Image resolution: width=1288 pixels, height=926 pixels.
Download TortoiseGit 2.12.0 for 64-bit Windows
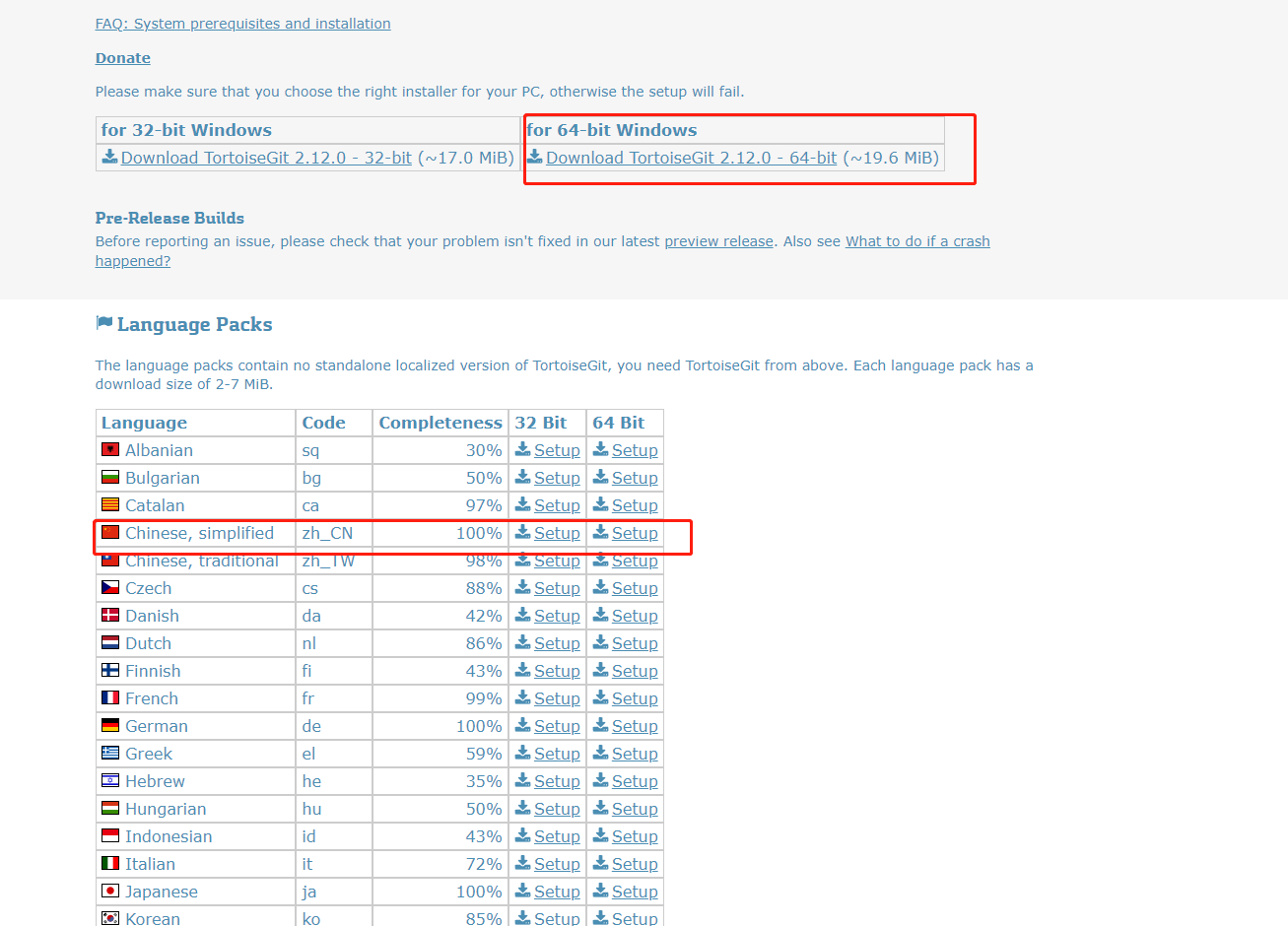point(690,157)
